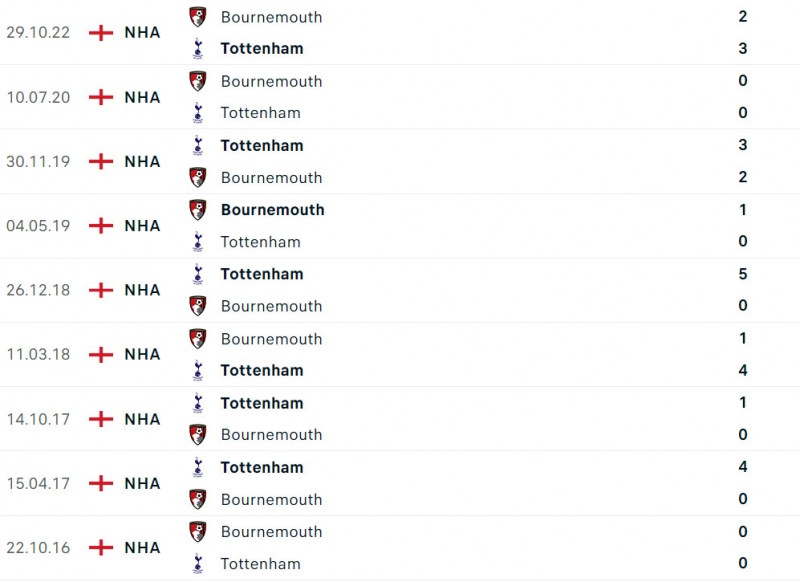This screenshot has height=582, width=800.
Task: Click England flag beside 10.07.20 date
Action: [101, 97]
